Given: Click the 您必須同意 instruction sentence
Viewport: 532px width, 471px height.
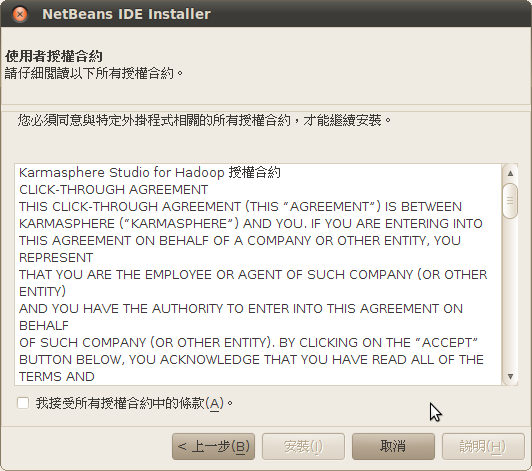Looking at the screenshot, I should (204, 120).
